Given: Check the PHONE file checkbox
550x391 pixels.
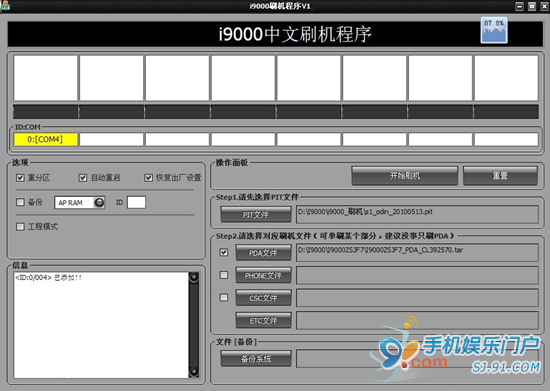Looking at the screenshot, I should point(224,275).
